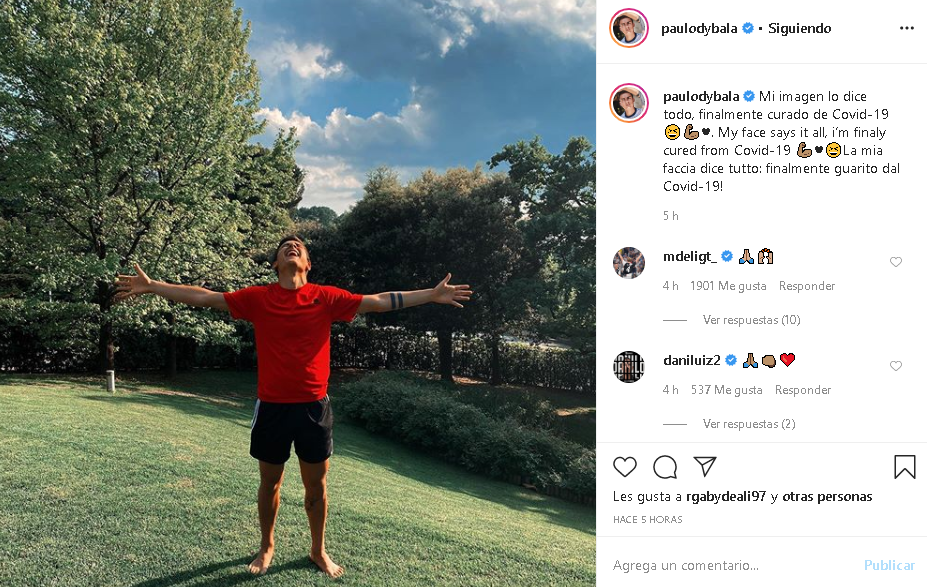
Task: Focus the Agrega un comentario field
Action: click(733, 565)
